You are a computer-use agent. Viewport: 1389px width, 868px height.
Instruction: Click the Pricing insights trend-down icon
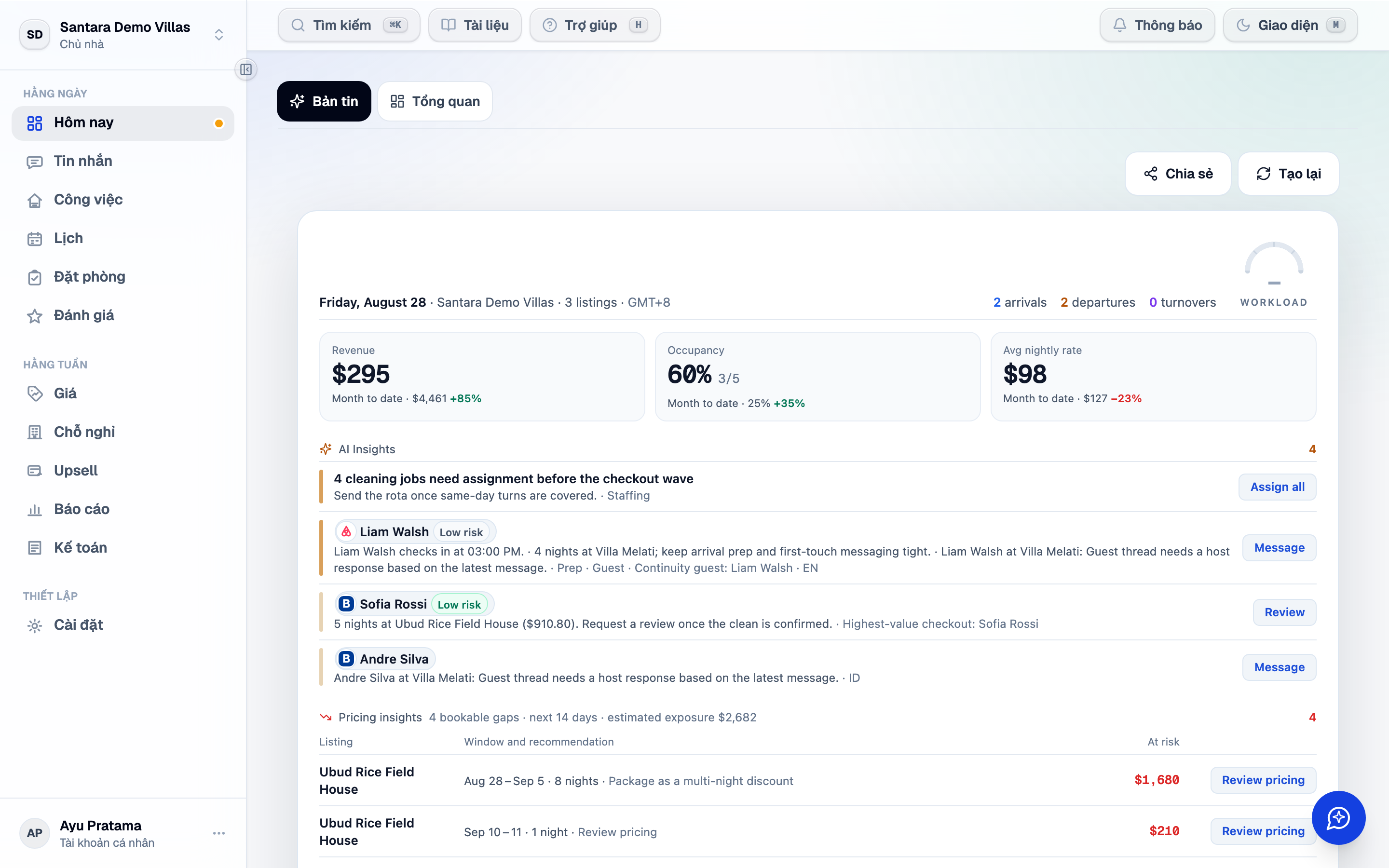click(x=326, y=717)
